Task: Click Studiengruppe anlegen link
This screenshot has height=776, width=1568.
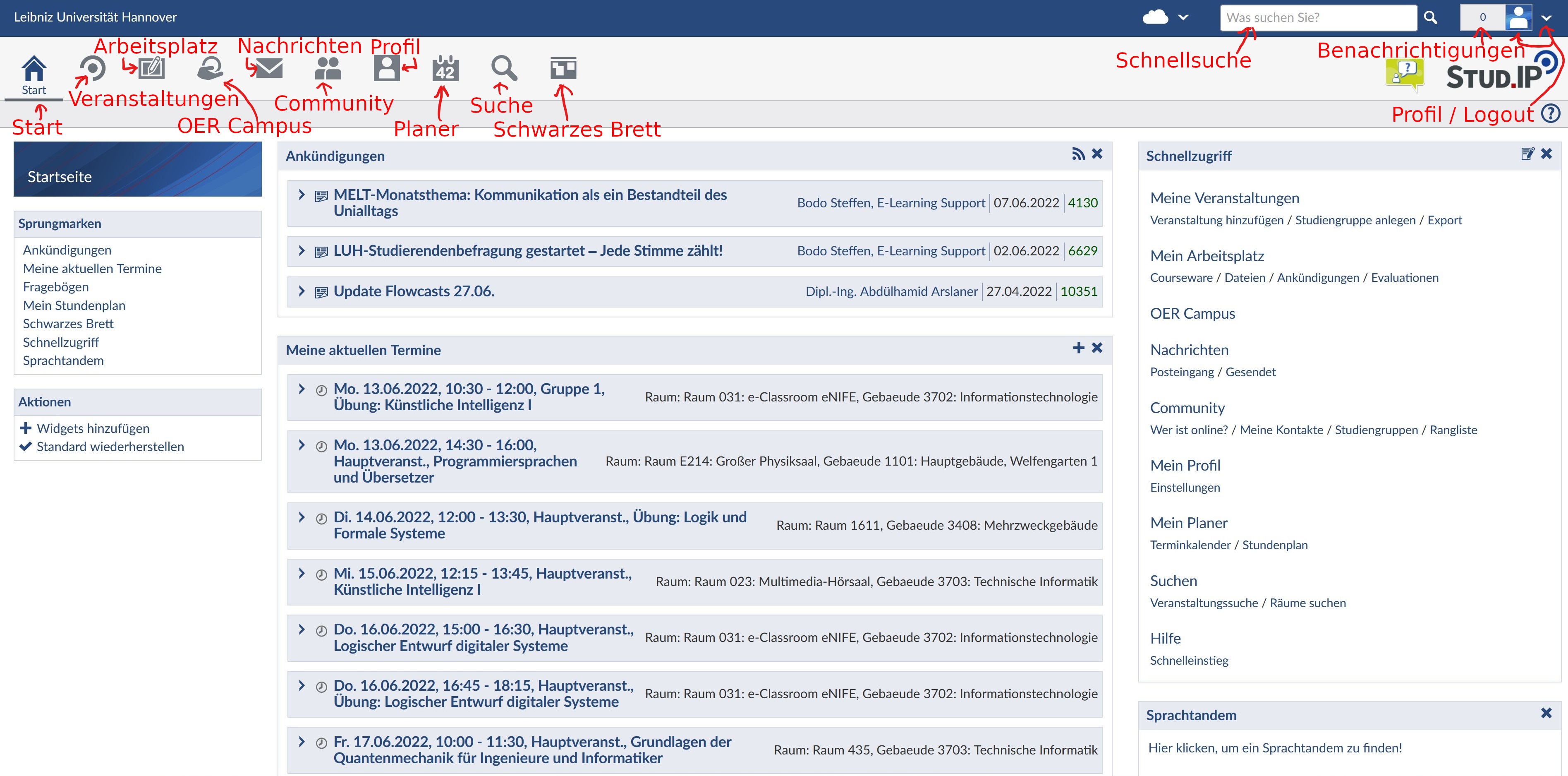Action: (1355, 220)
